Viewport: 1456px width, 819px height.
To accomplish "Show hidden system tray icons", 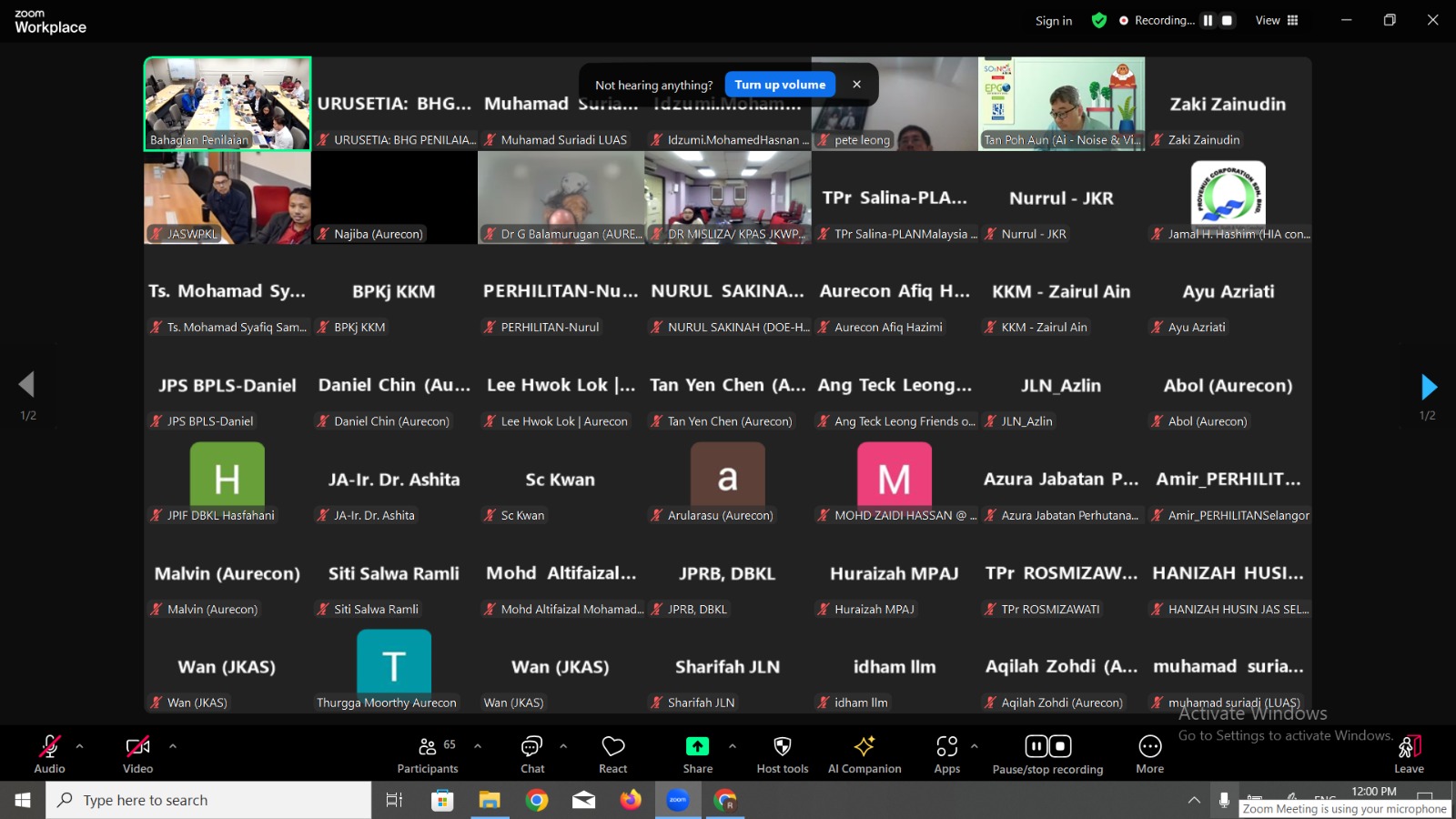I will (x=1194, y=800).
